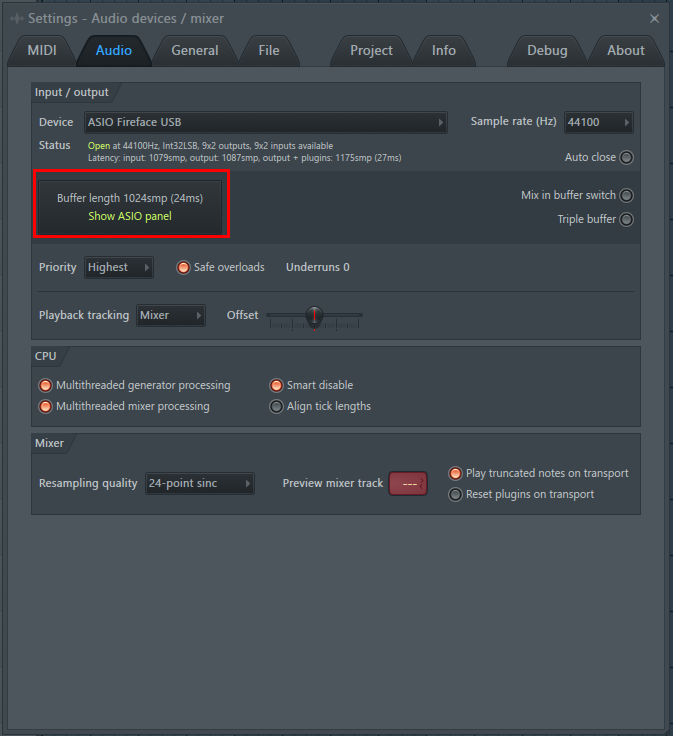Change the Priority dropdown from Highest
673x736 pixels.
118,267
